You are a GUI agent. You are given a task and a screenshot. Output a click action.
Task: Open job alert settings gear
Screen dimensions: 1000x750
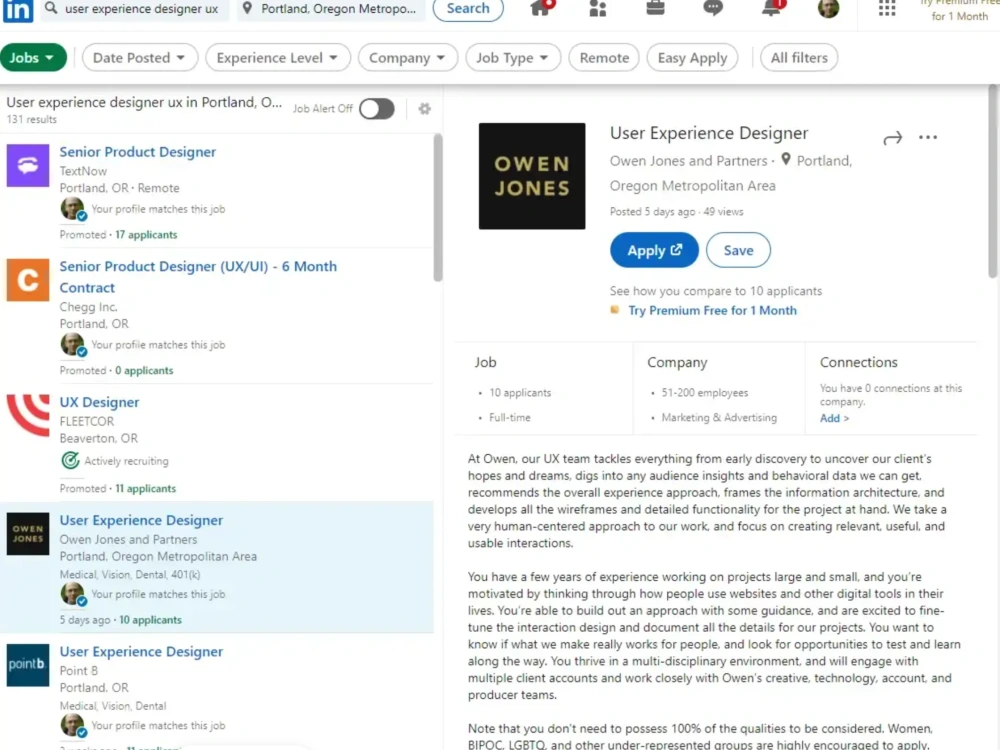424,108
